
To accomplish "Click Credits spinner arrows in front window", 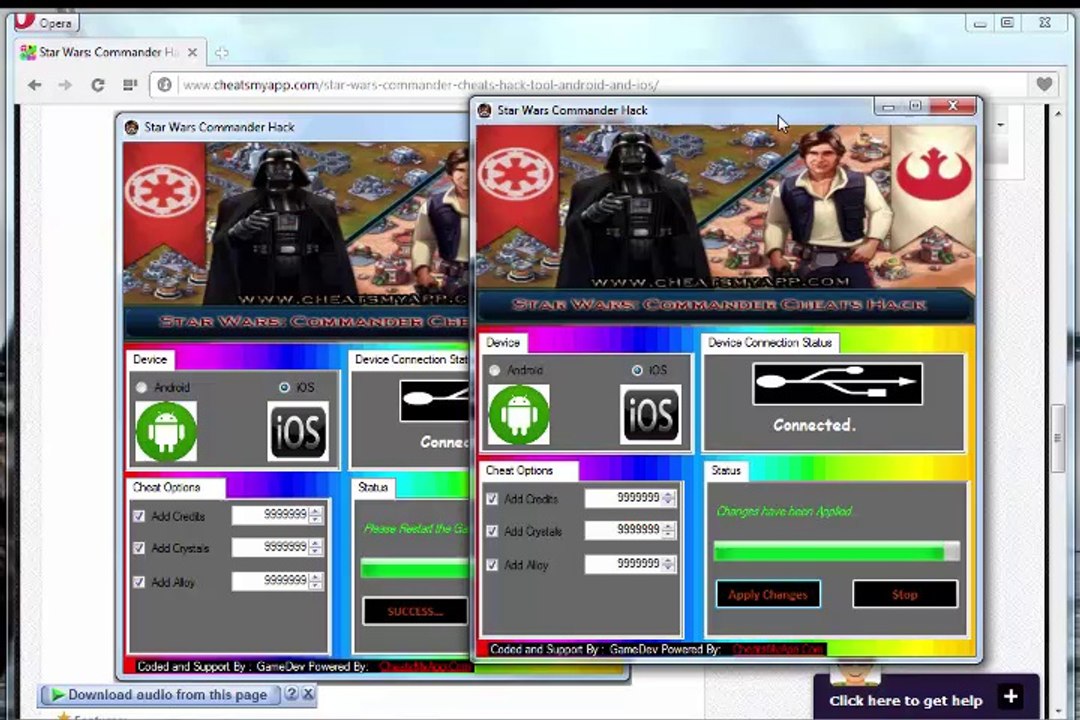I will pos(668,498).
